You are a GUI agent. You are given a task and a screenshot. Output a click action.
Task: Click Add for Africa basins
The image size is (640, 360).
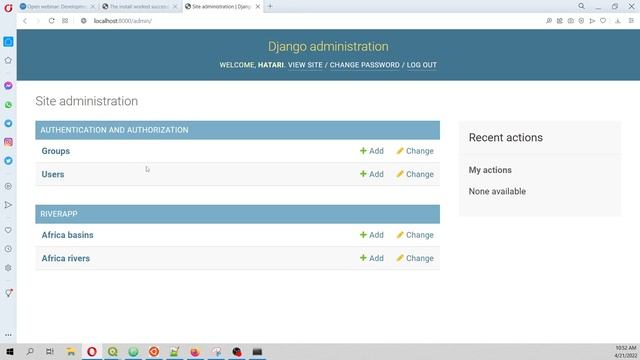point(371,235)
